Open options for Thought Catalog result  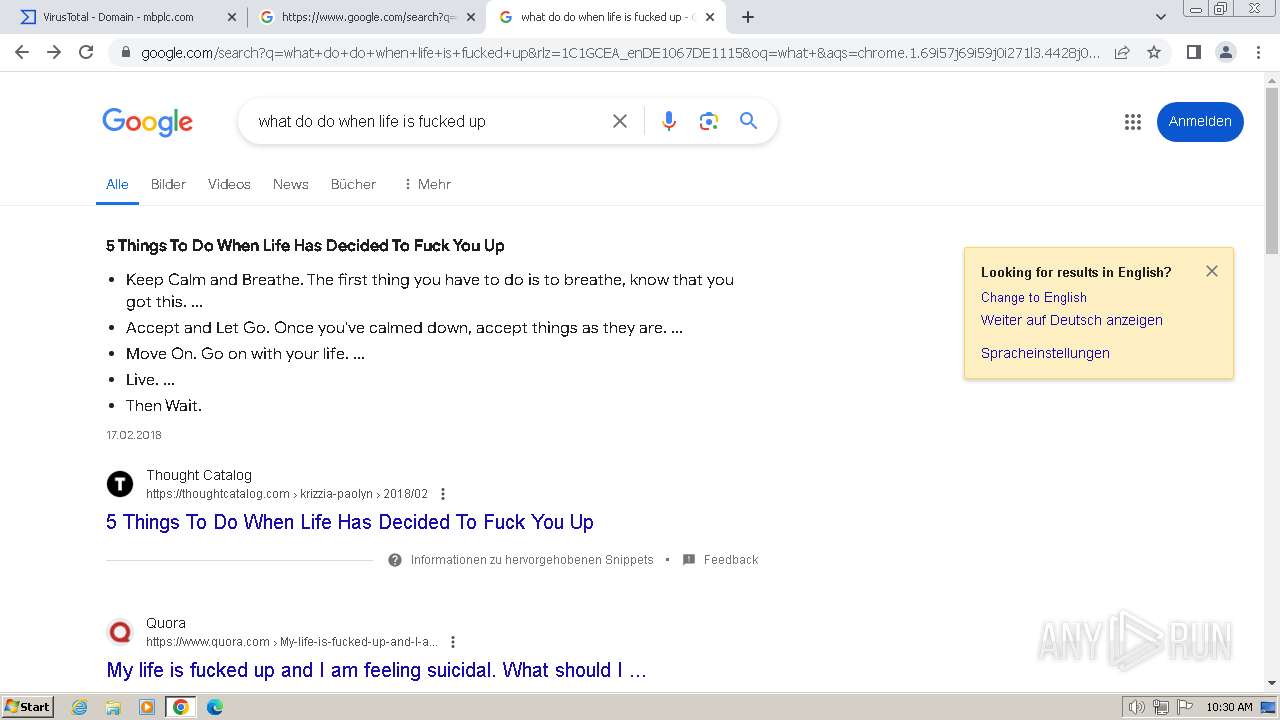point(443,494)
